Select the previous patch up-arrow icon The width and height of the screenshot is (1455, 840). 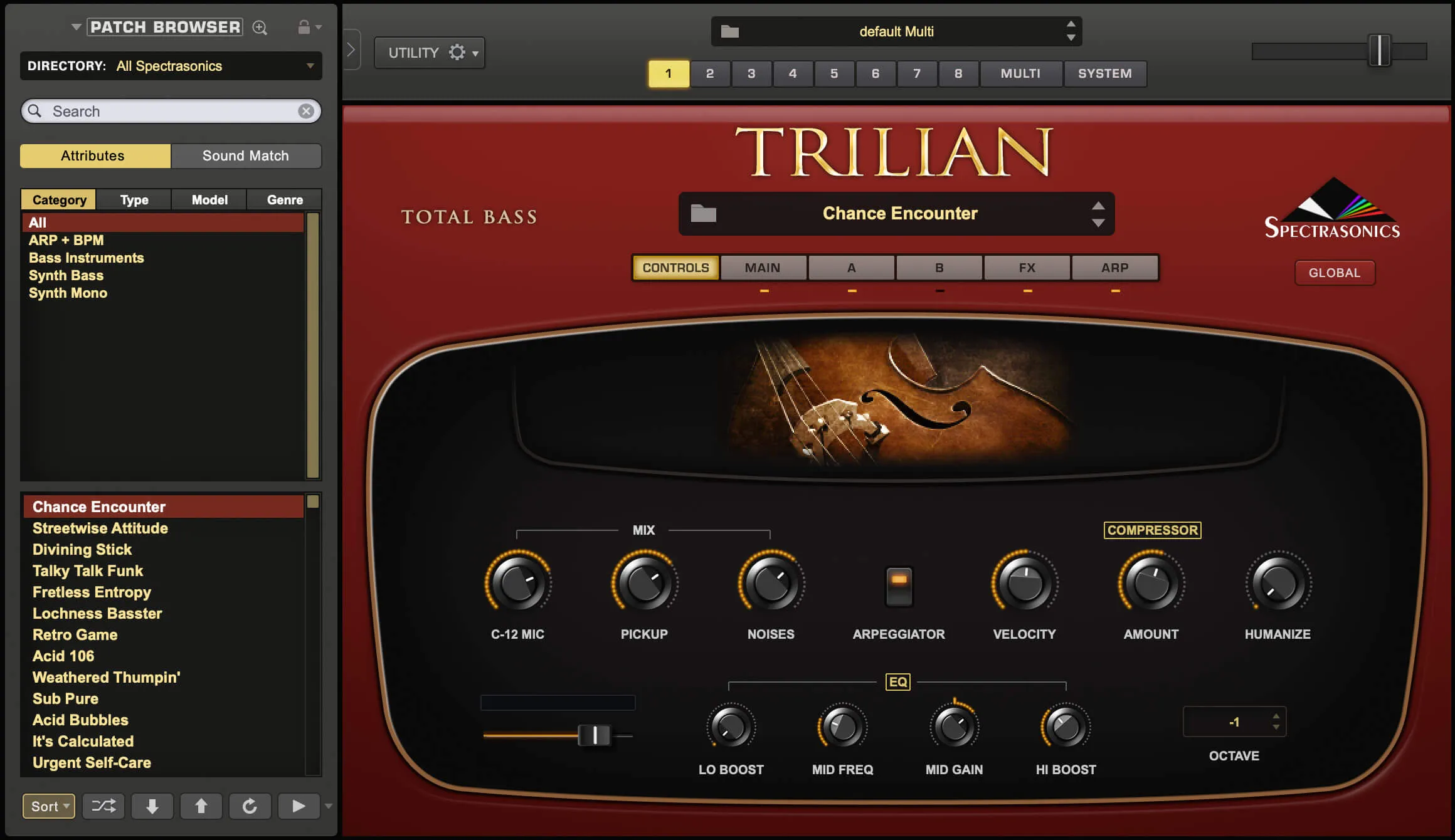201,806
